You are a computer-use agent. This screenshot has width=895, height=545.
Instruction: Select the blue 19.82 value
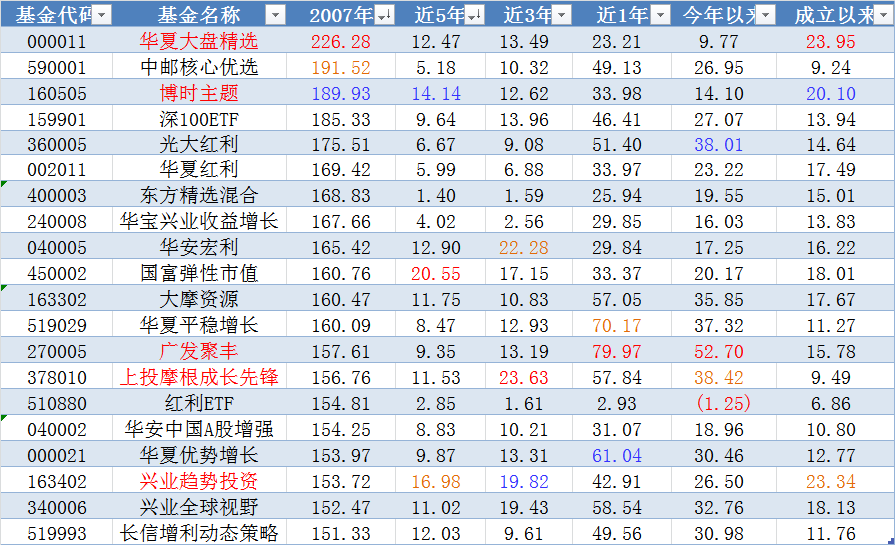click(523, 482)
